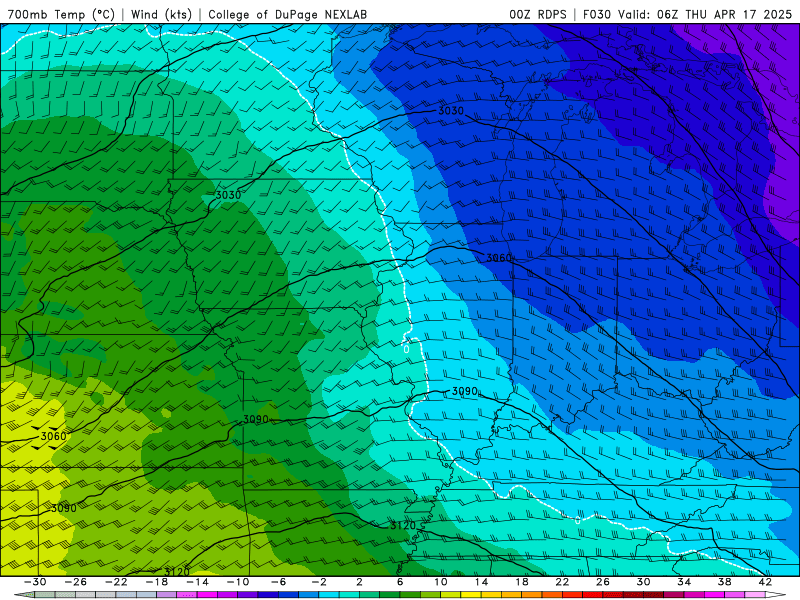Viewport: 800px width, 600px height.
Task: Select the "14" color scale value
Action: point(481,582)
